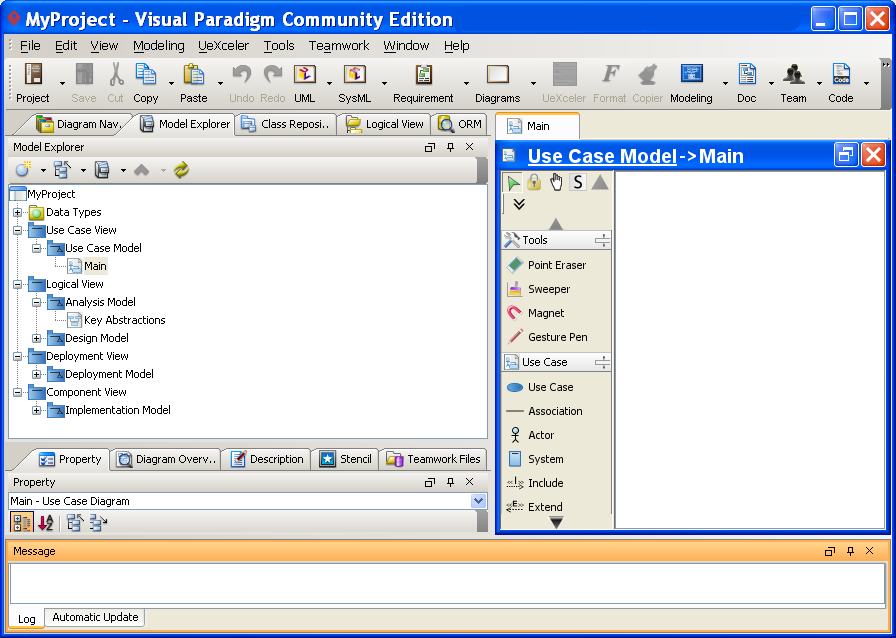Select the Main diagram in the tree
Image resolution: width=896 pixels, height=638 pixels.
point(95,266)
